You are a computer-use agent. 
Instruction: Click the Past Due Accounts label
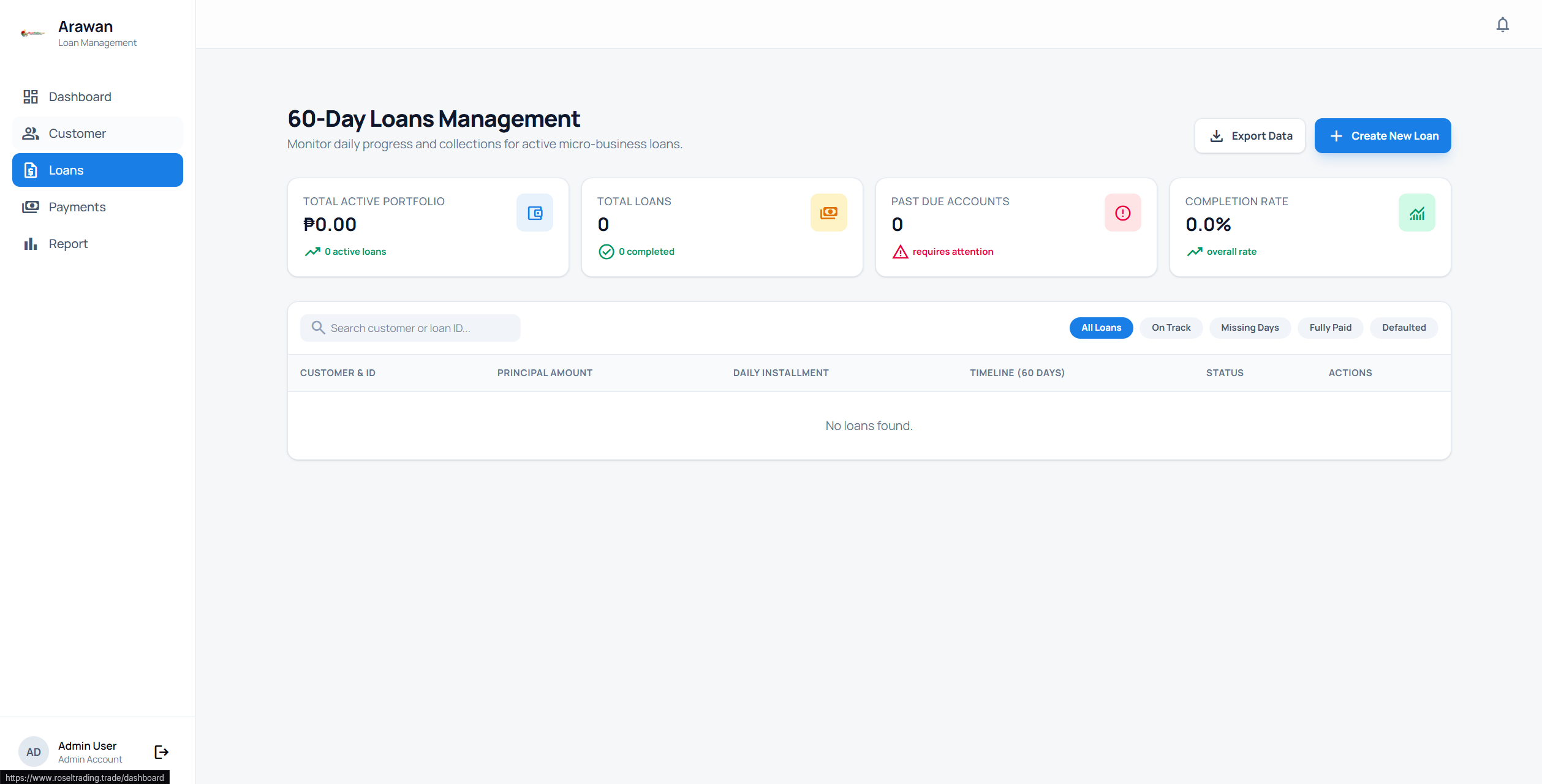[x=950, y=202]
